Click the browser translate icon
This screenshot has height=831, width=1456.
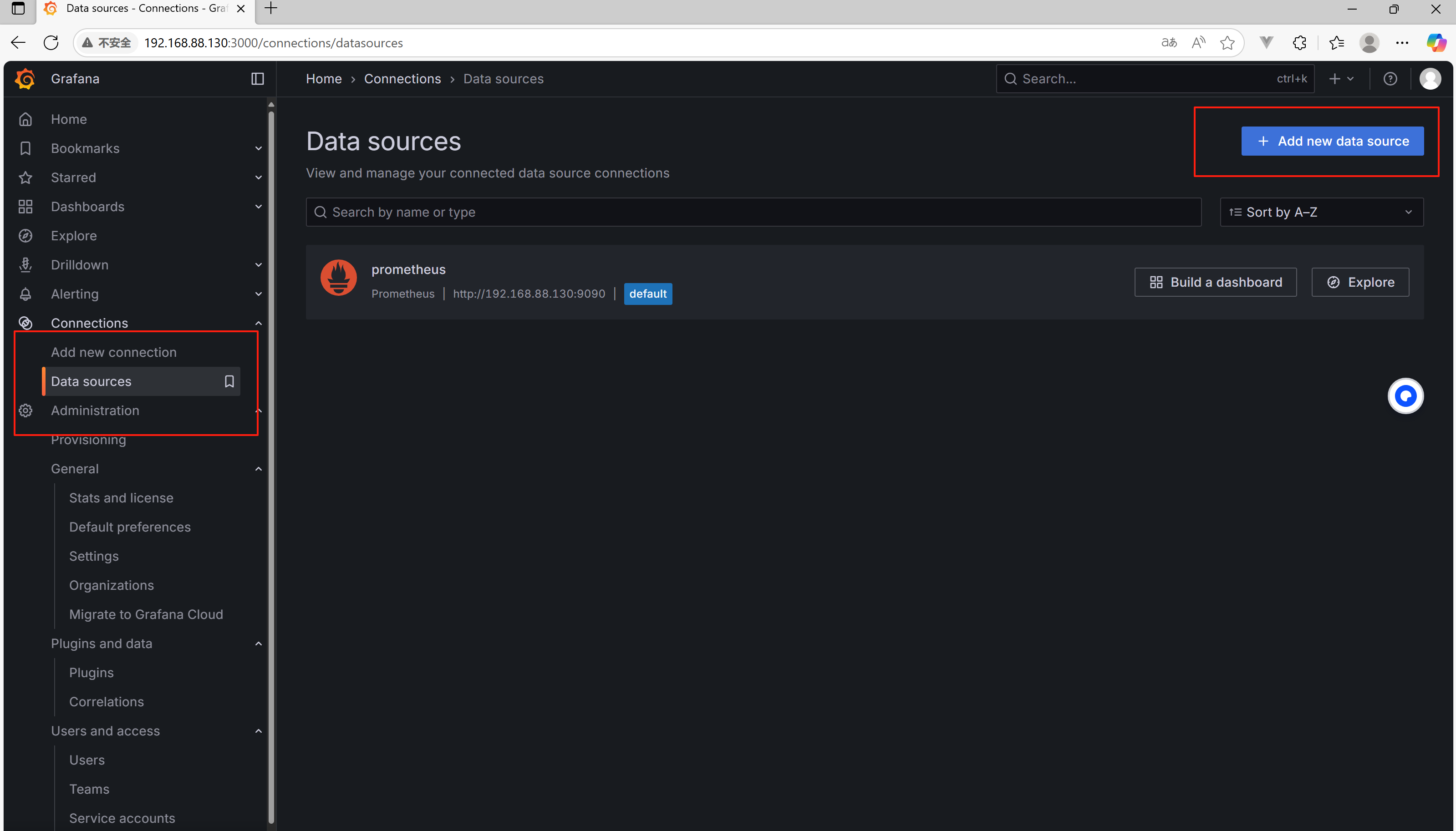(1169, 42)
